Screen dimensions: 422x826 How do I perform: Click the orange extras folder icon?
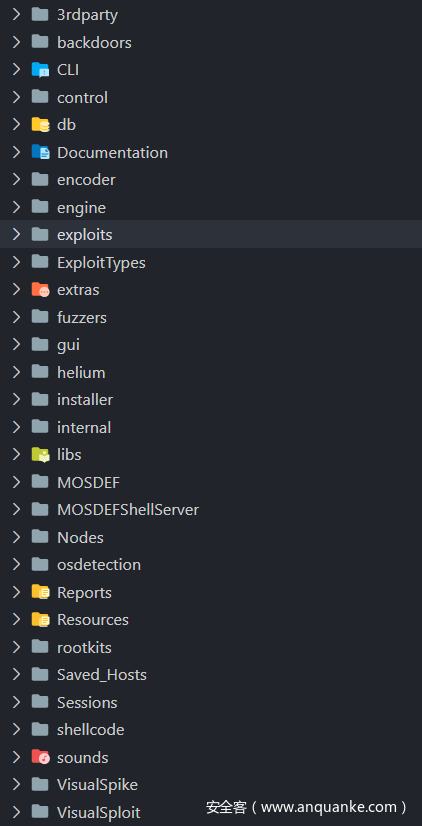(40, 289)
